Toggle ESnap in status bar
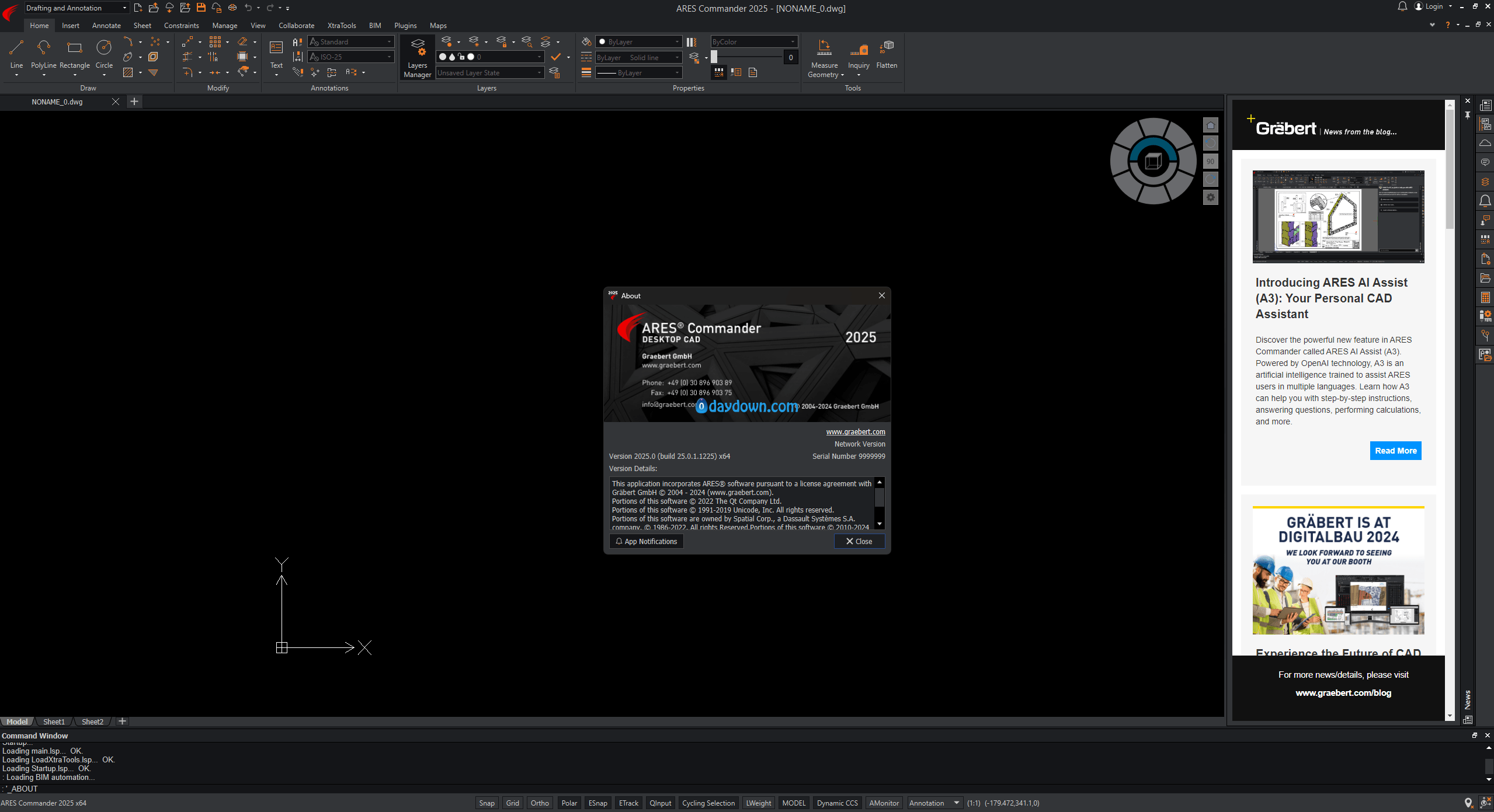 point(597,803)
